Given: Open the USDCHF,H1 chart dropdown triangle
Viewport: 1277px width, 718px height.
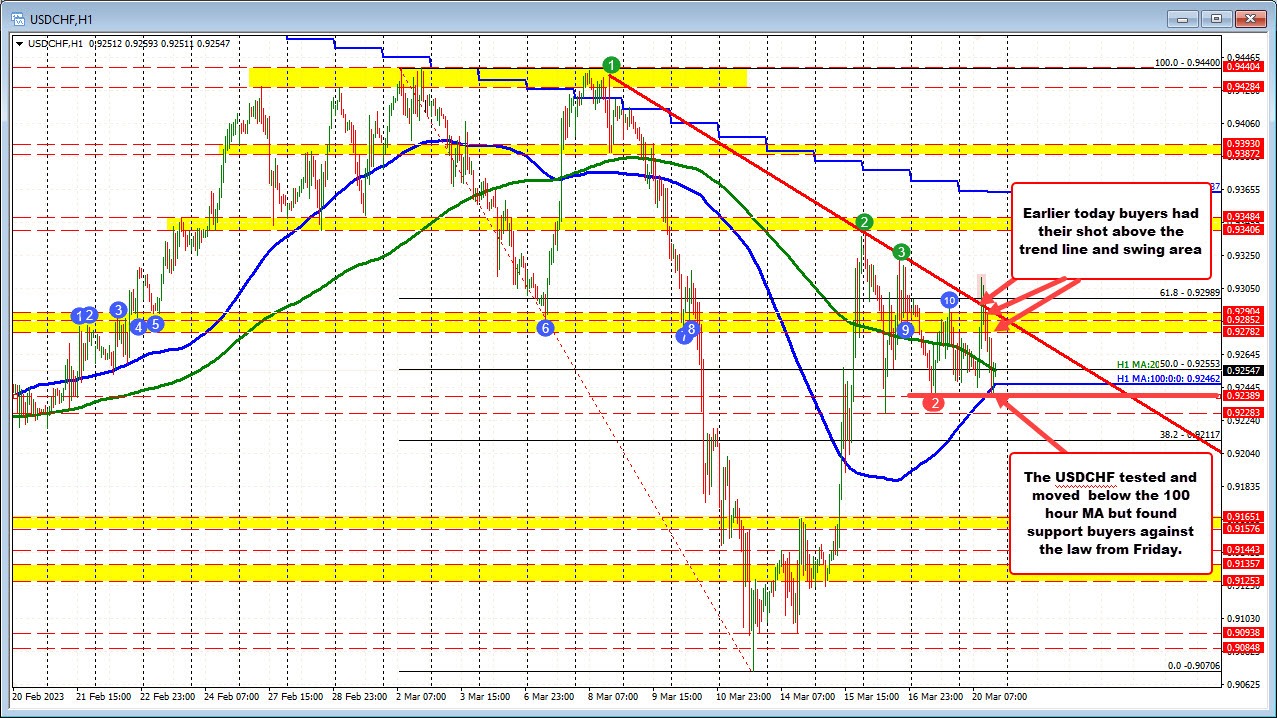Looking at the screenshot, I should (18, 44).
